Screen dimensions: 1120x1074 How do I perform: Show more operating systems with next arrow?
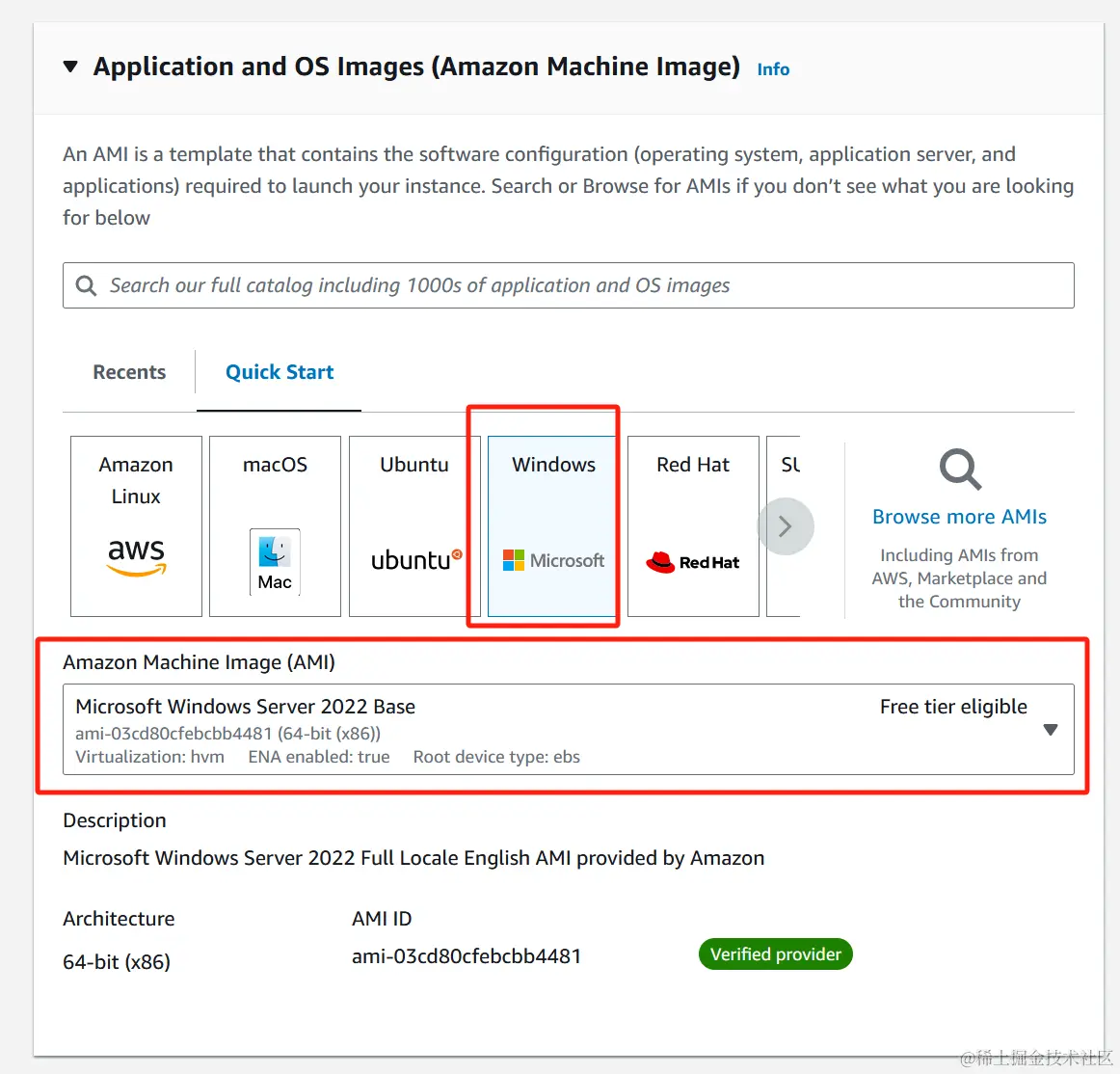click(x=785, y=526)
